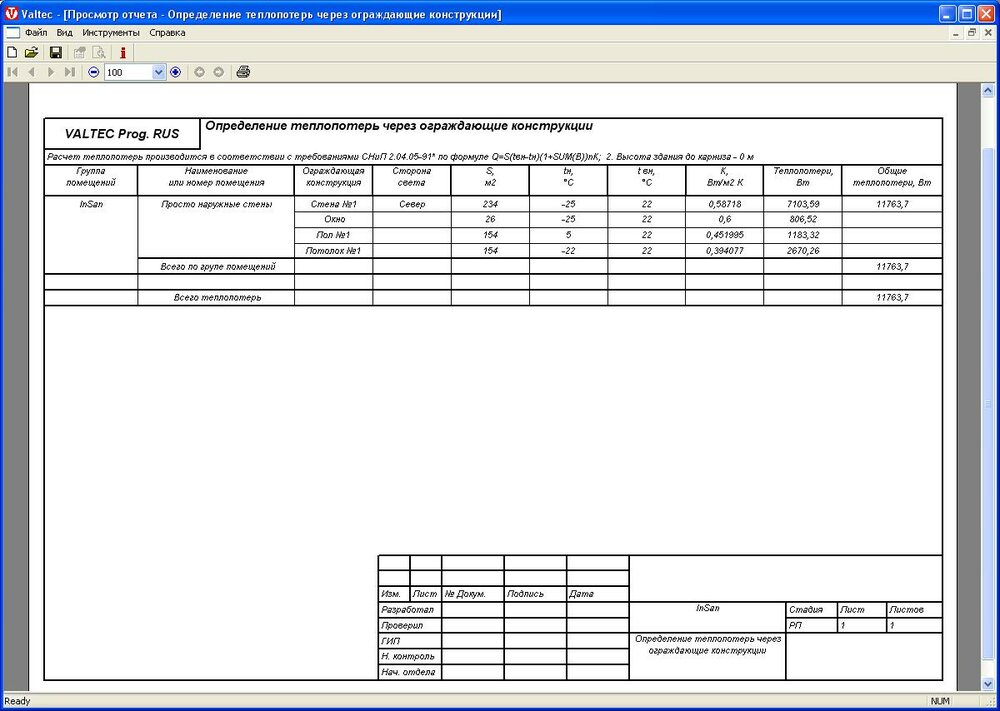Click the 'ГИП' stamp cell
The width and height of the screenshot is (1000, 711).
tap(409, 641)
